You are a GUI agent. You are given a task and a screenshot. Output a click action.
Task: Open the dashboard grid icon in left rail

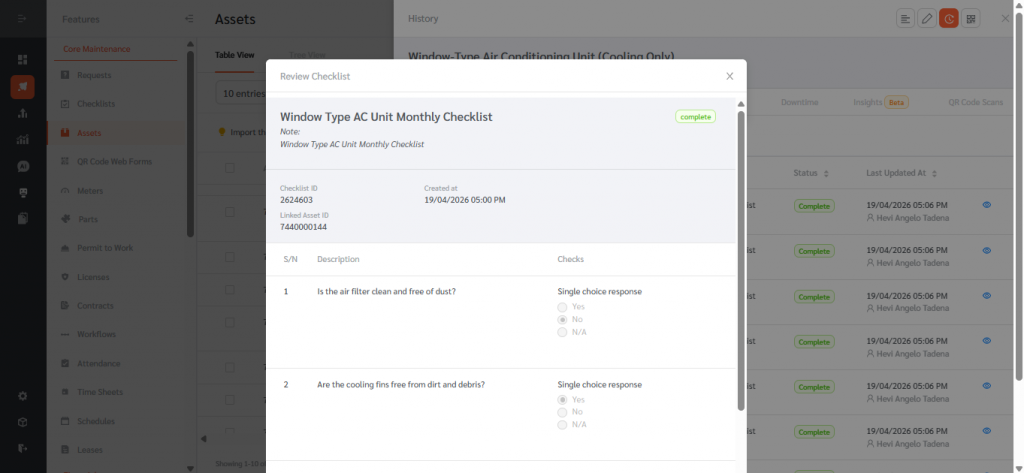pos(22,60)
